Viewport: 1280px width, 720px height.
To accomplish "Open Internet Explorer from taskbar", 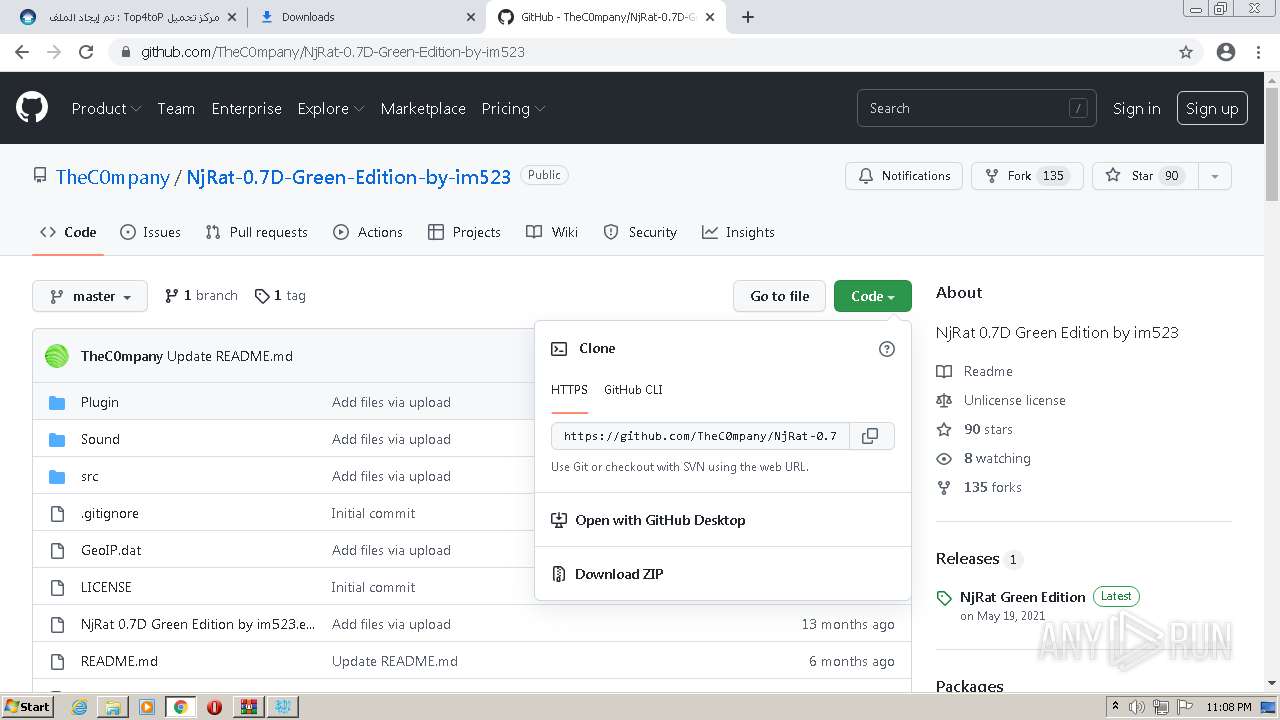I will pos(79,707).
